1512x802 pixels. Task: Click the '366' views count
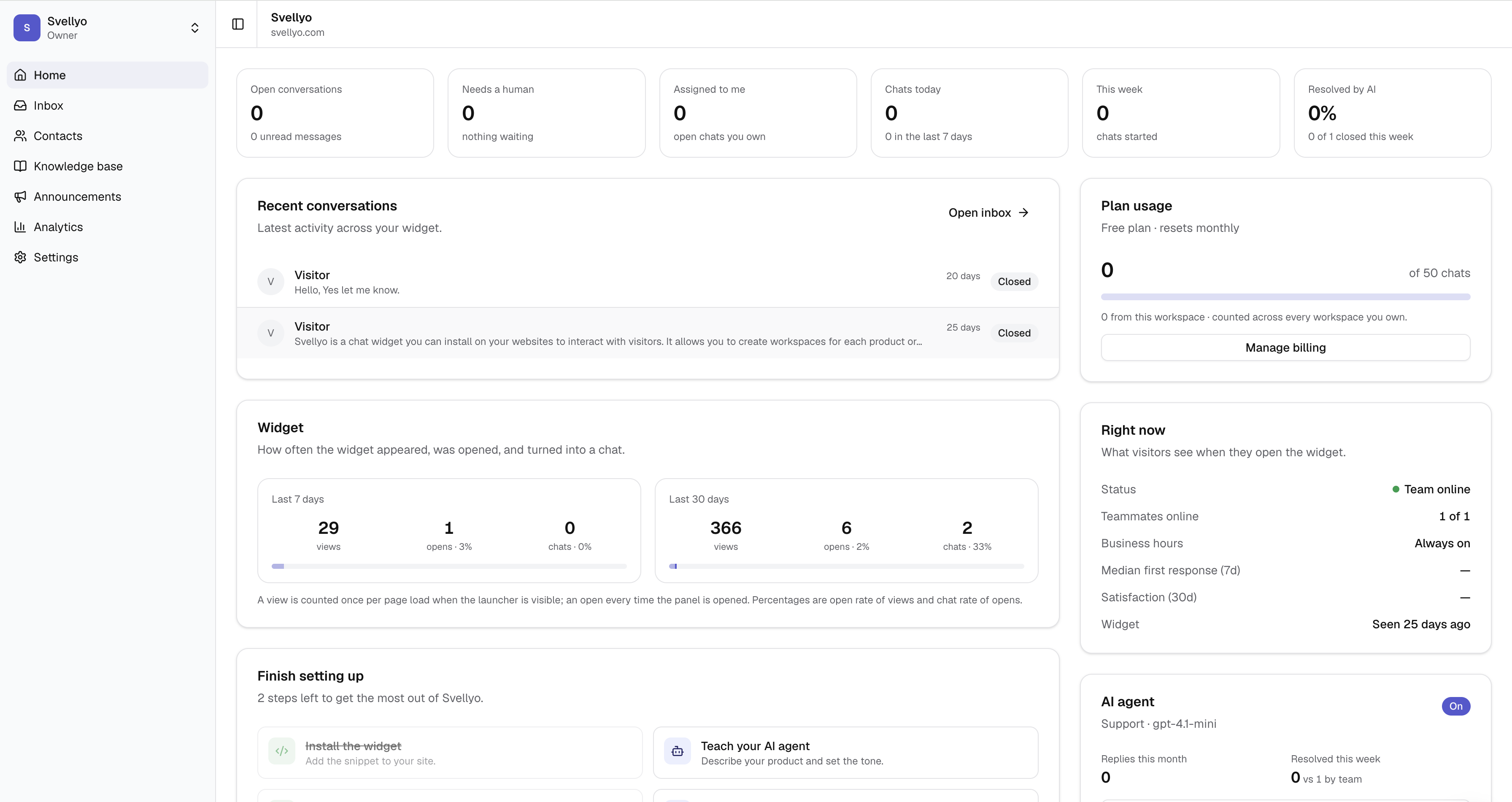click(726, 528)
